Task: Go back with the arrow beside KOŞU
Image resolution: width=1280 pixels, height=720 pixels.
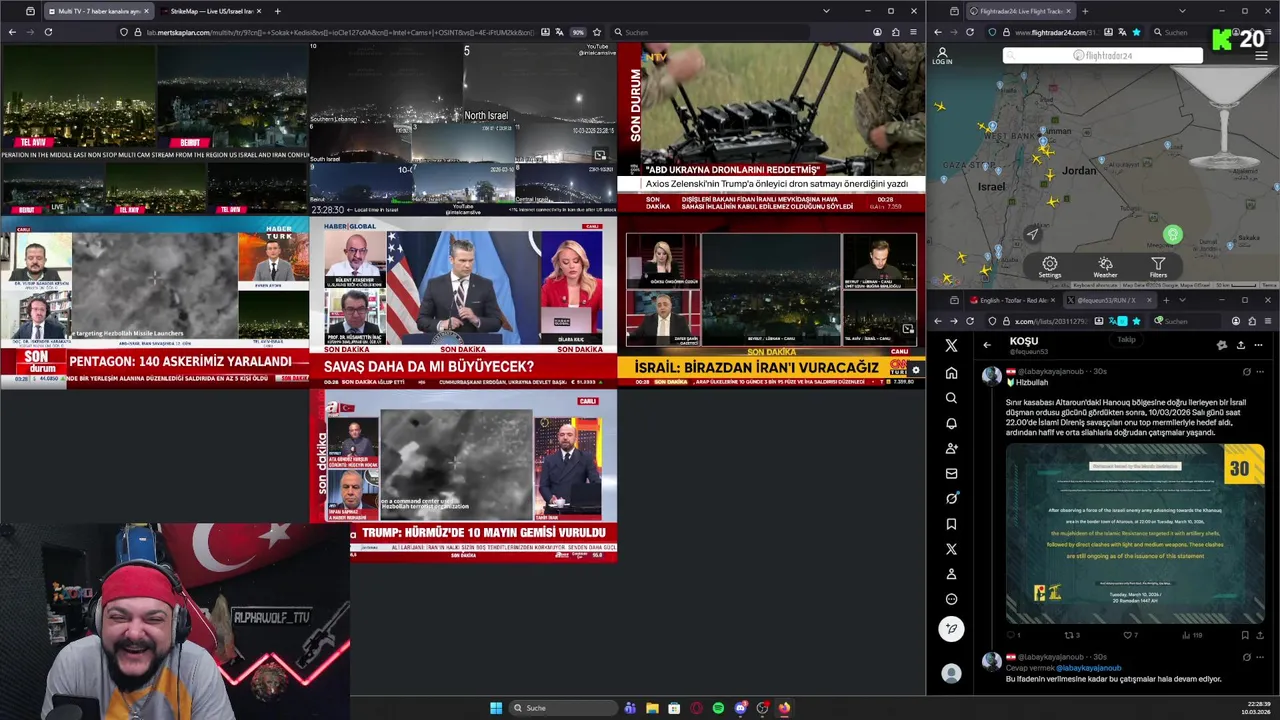Action: 987,345
